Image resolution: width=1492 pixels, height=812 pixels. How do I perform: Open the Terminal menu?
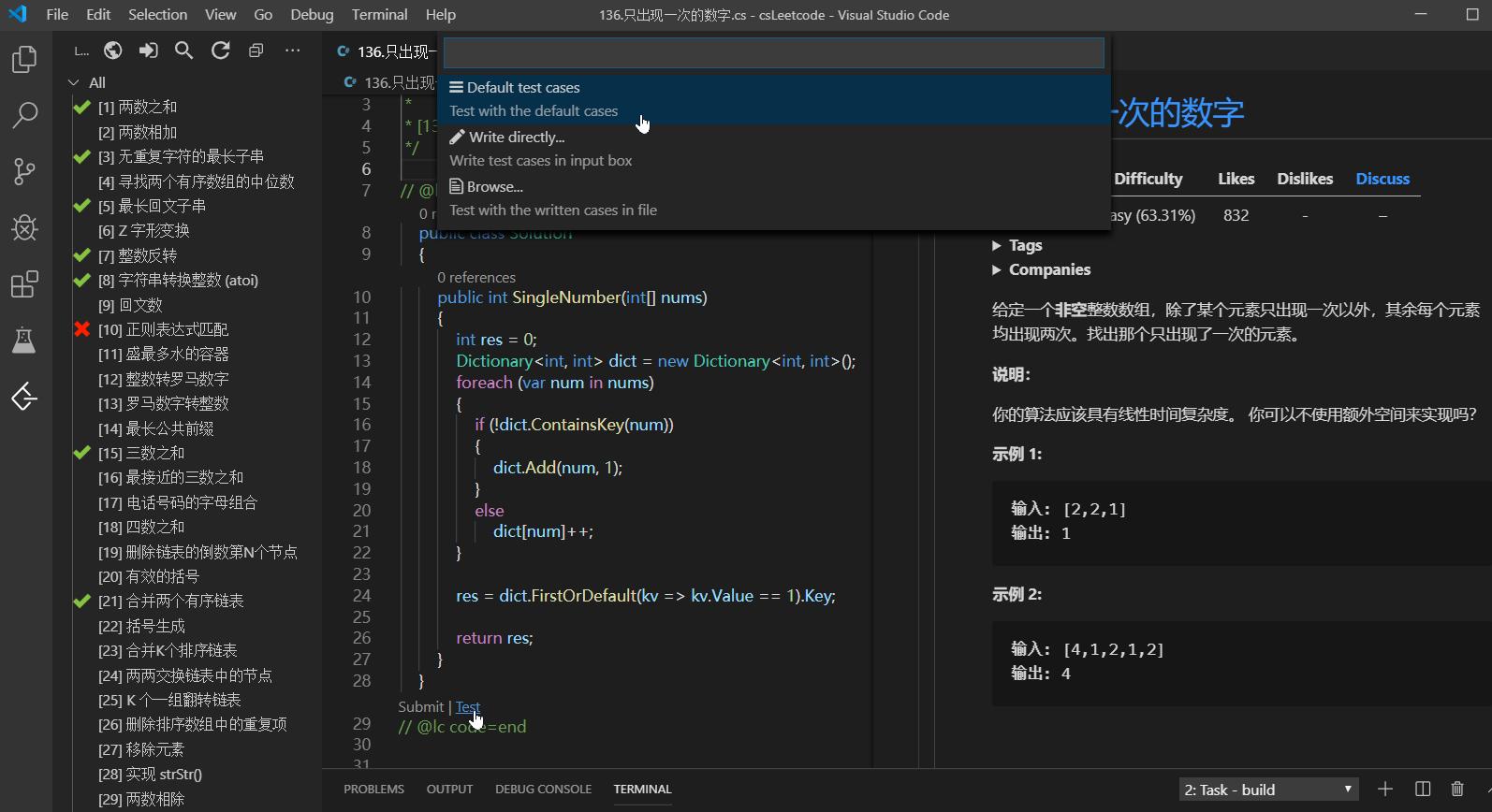coord(379,14)
